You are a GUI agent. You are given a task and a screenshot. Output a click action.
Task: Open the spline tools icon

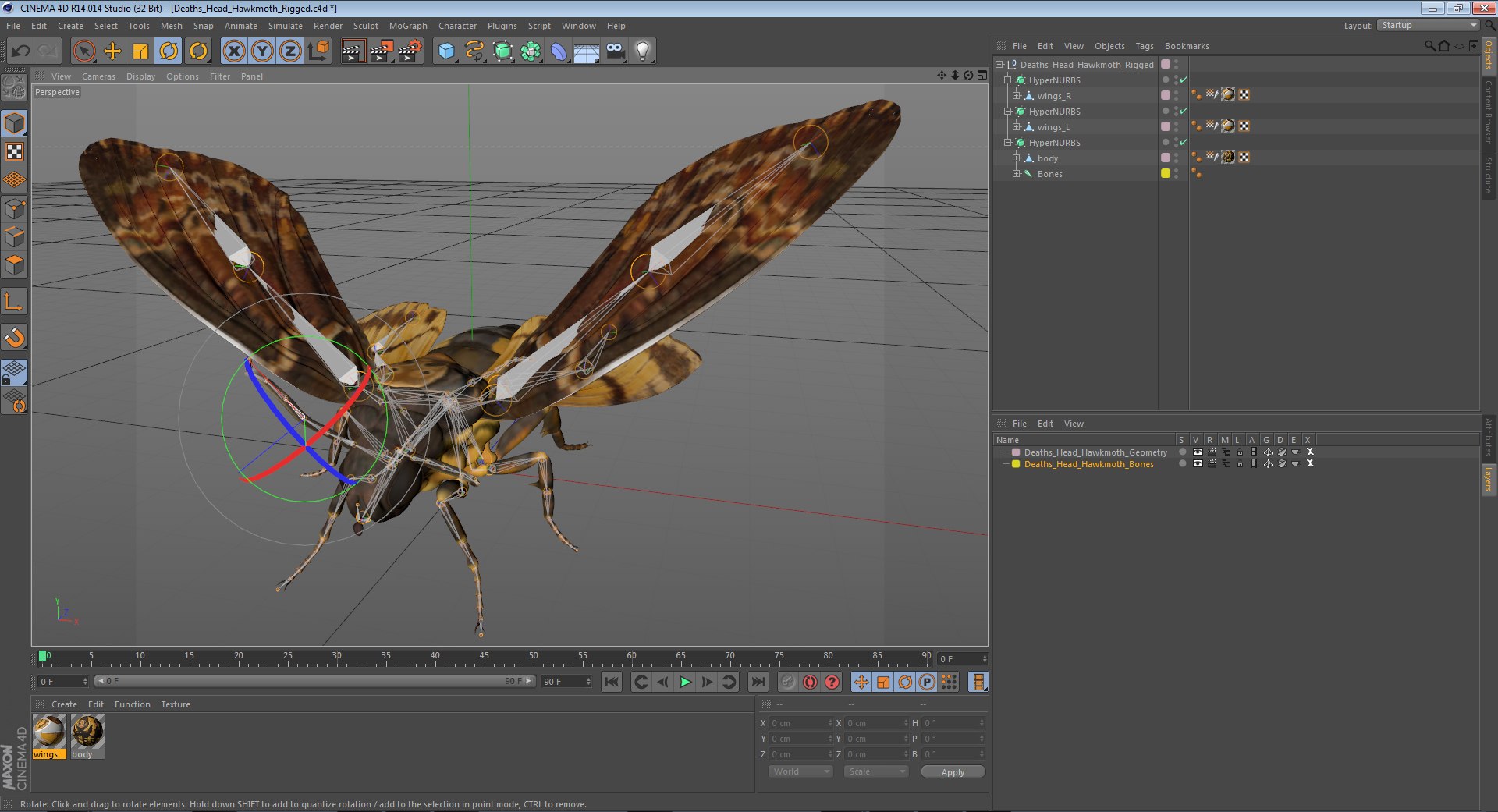point(474,51)
